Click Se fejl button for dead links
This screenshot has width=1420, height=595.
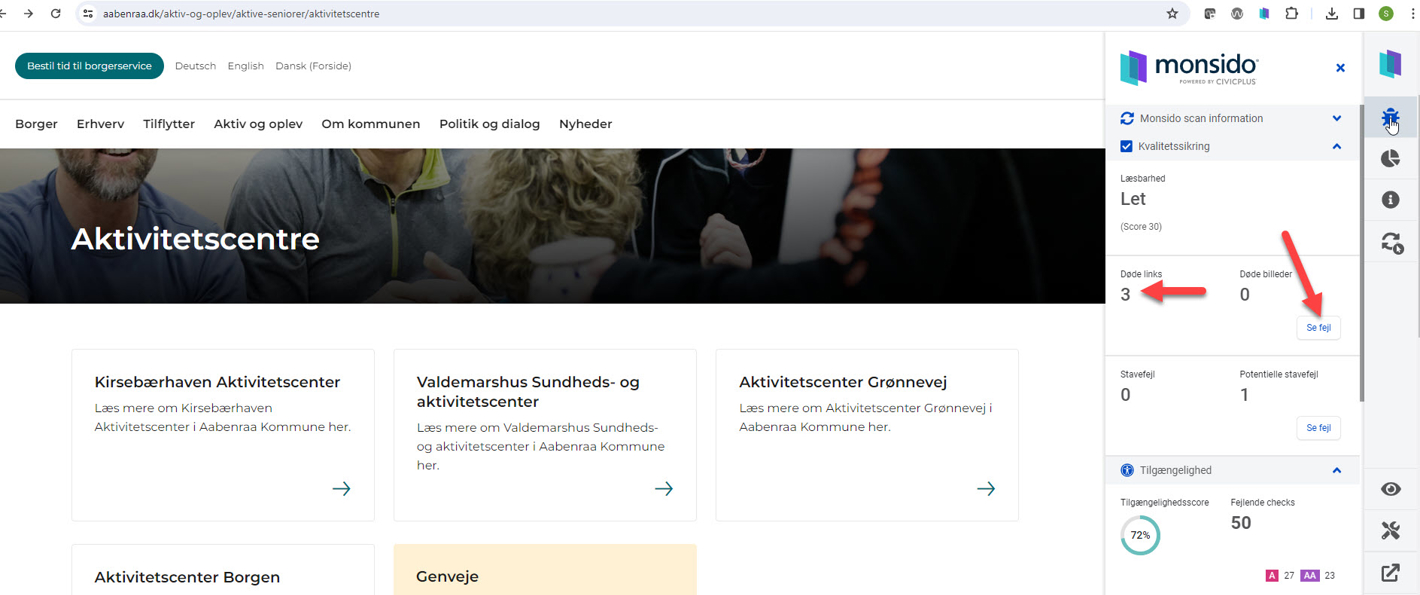pyautogui.click(x=1318, y=328)
